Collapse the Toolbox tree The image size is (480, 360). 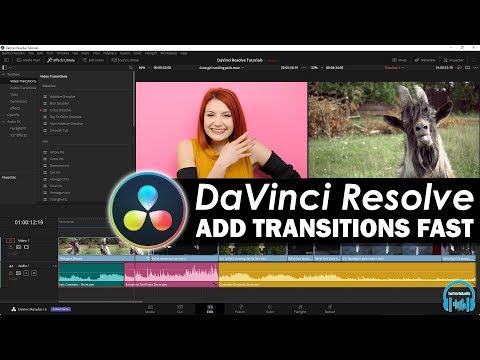(4, 74)
